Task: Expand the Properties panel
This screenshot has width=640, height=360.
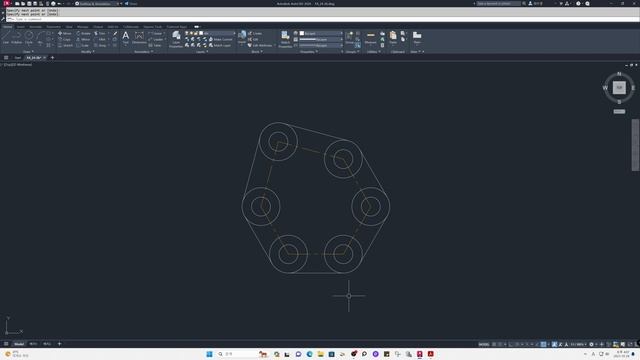Action: [x=309, y=52]
